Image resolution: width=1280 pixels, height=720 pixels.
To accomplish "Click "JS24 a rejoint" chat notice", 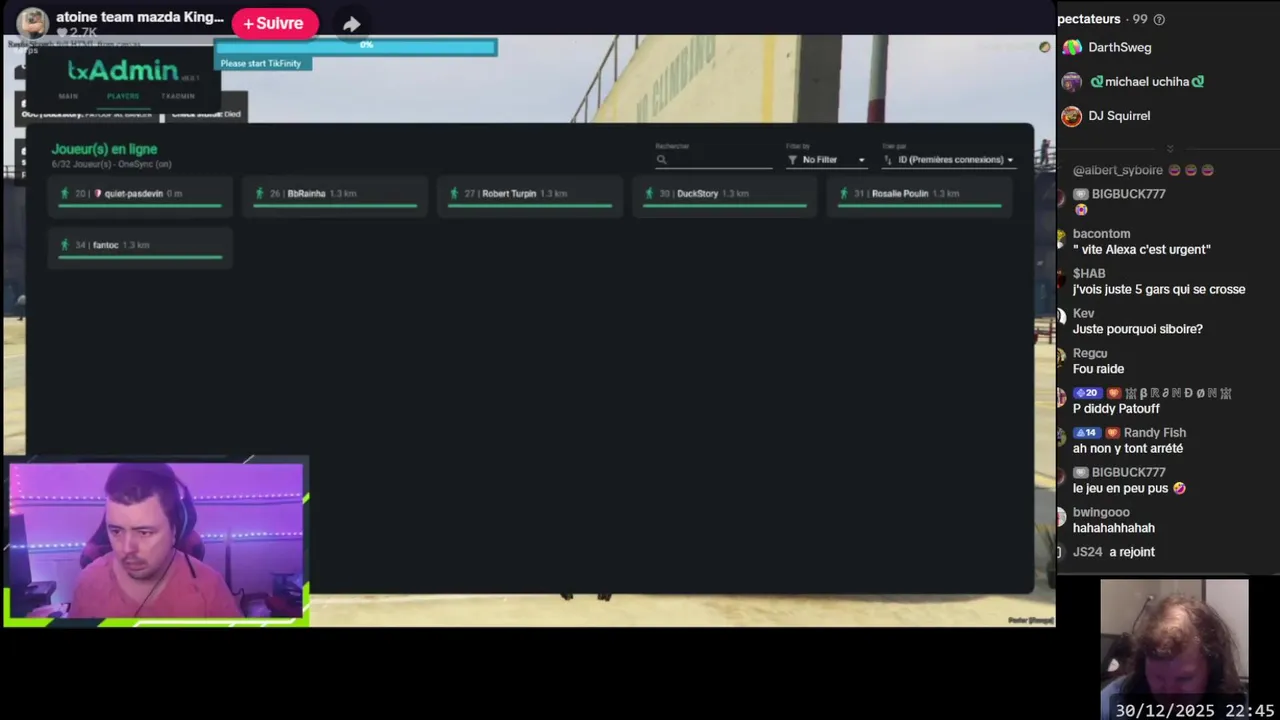I will click(1114, 552).
